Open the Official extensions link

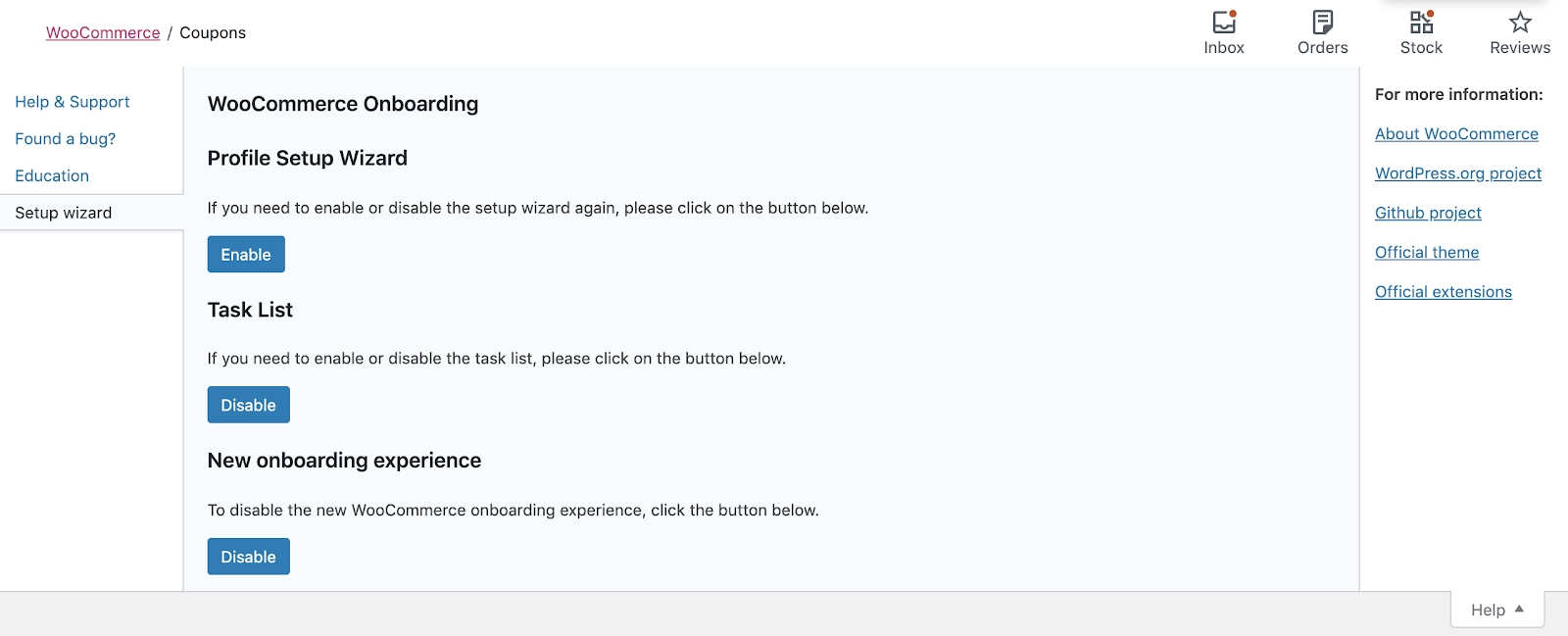tap(1444, 292)
